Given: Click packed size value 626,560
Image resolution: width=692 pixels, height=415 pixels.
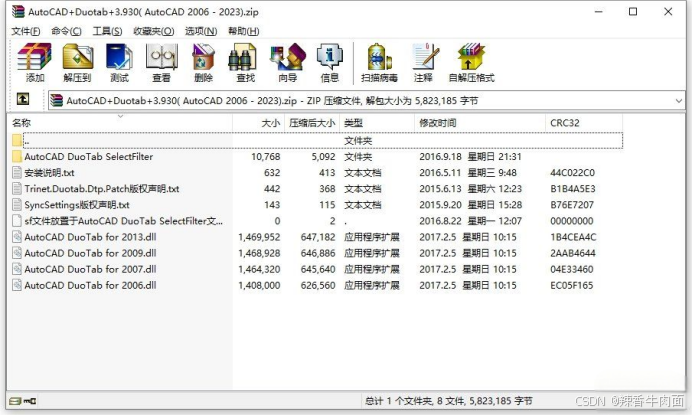Looking at the screenshot, I should (x=318, y=285).
